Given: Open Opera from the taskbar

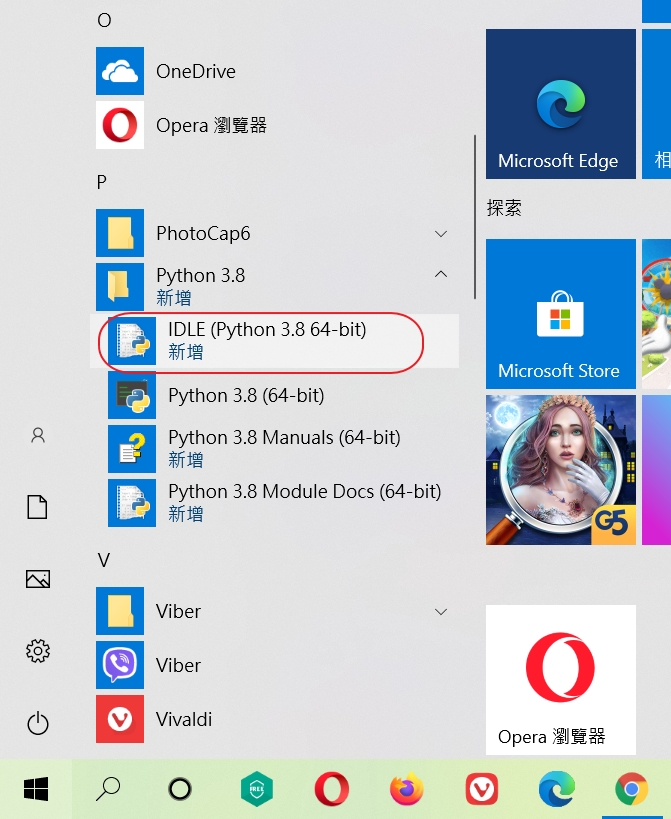Looking at the screenshot, I should point(332,789).
